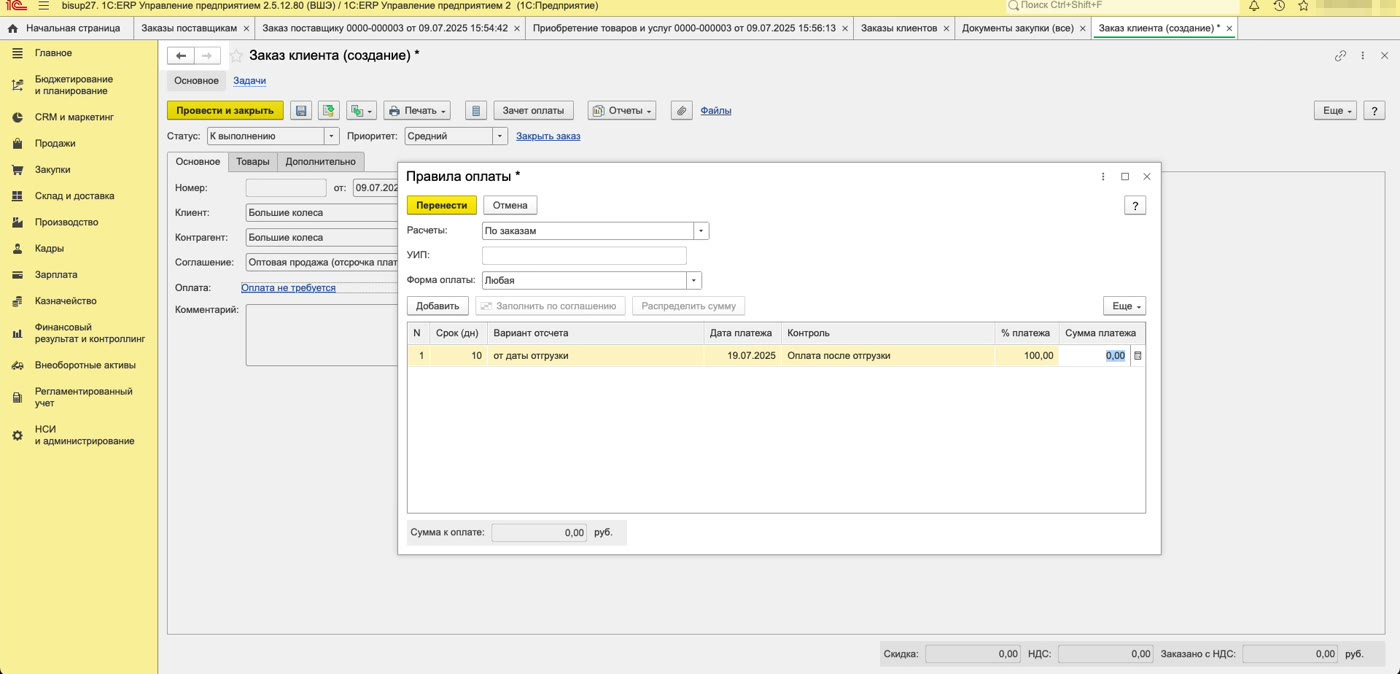Click Отмена in the payment rules dialog
This screenshot has height=674, width=1400.
click(x=510, y=205)
